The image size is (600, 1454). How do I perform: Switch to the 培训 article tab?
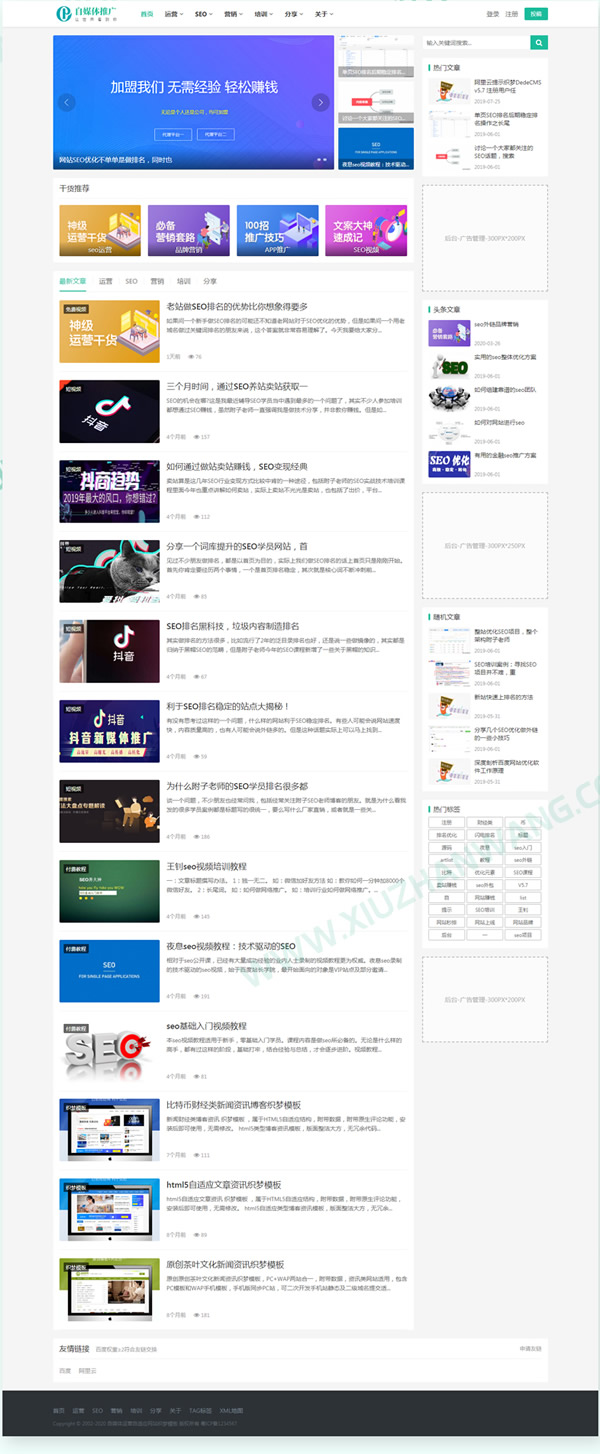(x=183, y=282)
